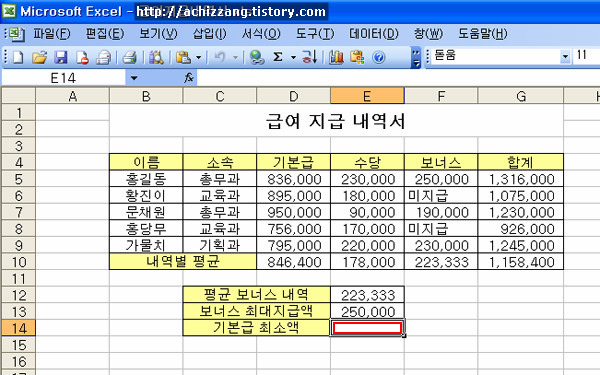600x375 pixels.
Task: Open the 편집(E) menu
Action: pos(105,34)
